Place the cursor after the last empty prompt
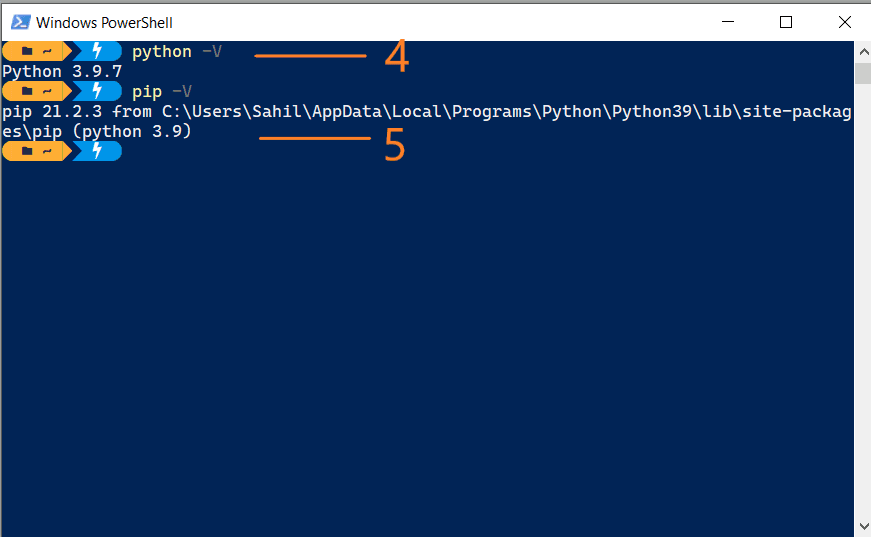 tap(136, 152)
